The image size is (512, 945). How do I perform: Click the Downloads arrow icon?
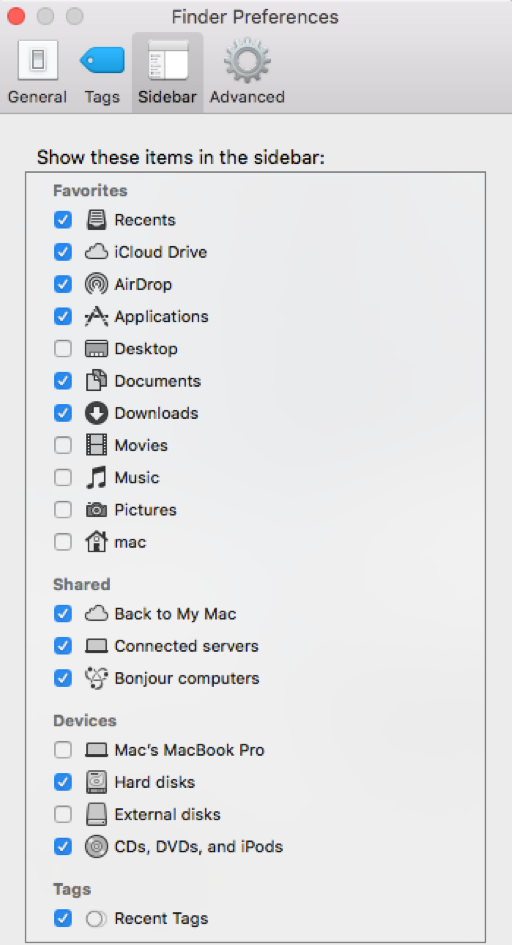click(96, 413)
